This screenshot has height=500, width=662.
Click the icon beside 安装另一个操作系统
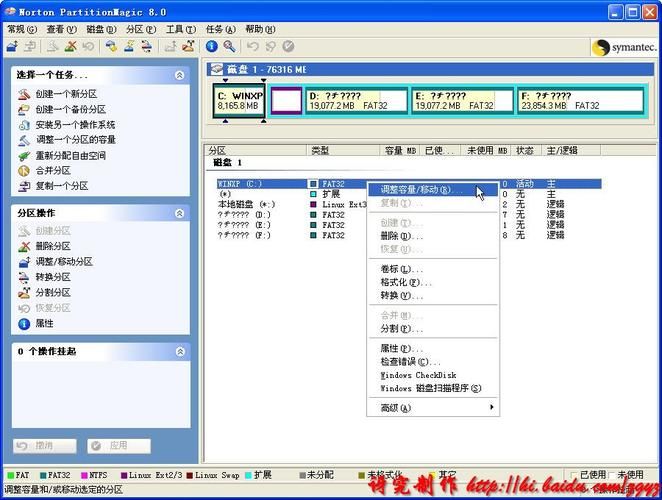pyautogui.click(x=24, y=125)
